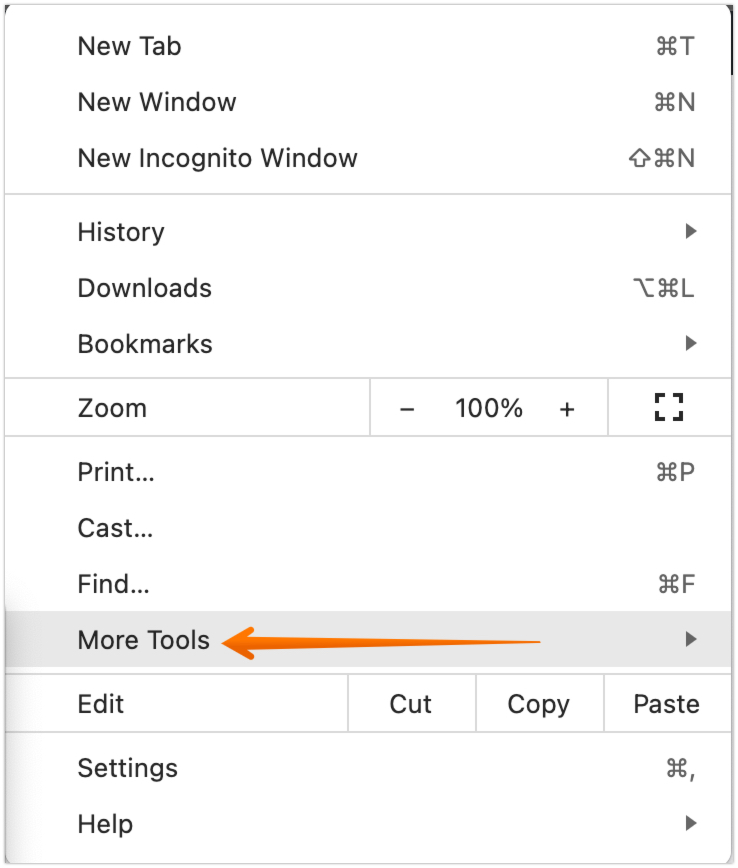The width and height of the screenshot is (738, 868).
Task: Open a New Tab
Action: [x=130, y=46]
